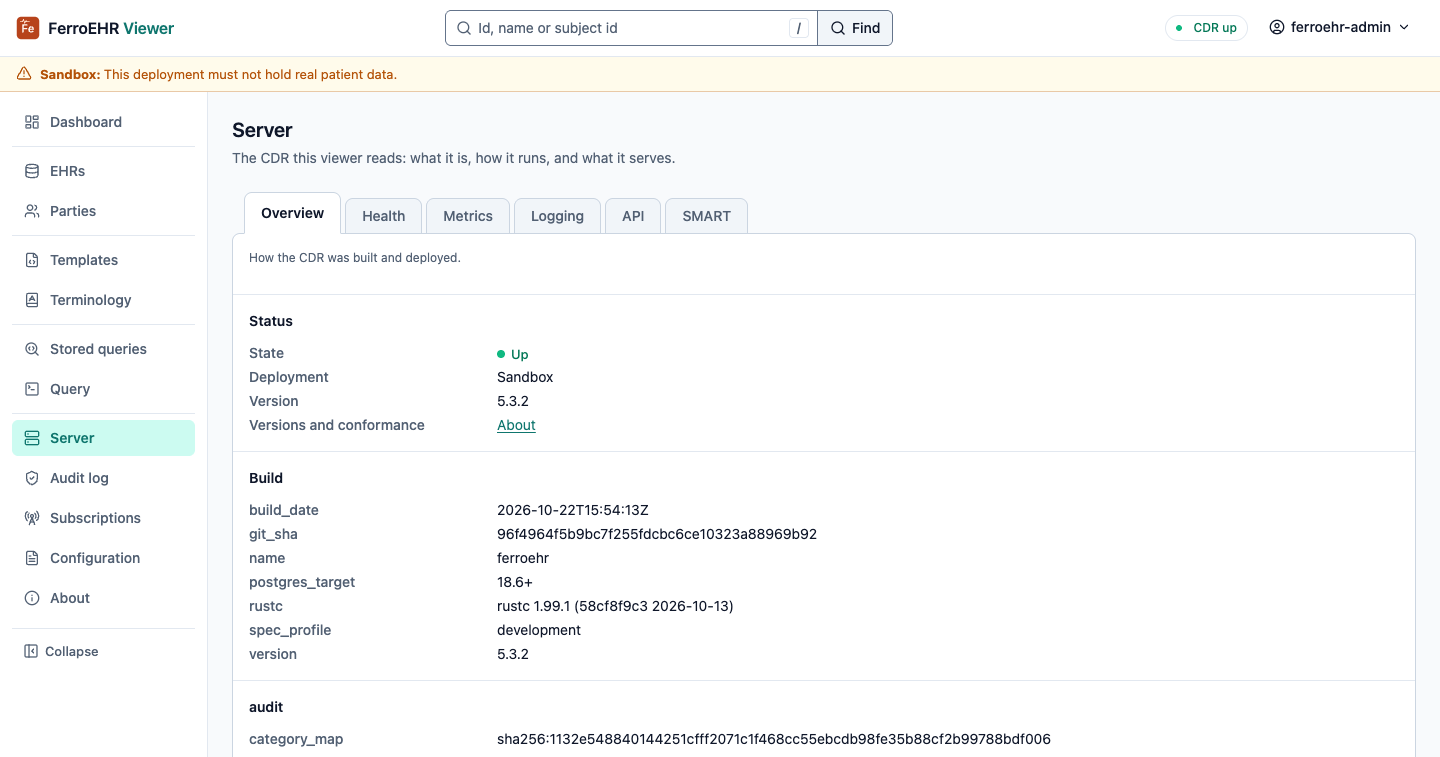The width and height of the screenshot is (1440, 757).
Task: Click the category_map sha256 hash value
Action: click(774, 739)
